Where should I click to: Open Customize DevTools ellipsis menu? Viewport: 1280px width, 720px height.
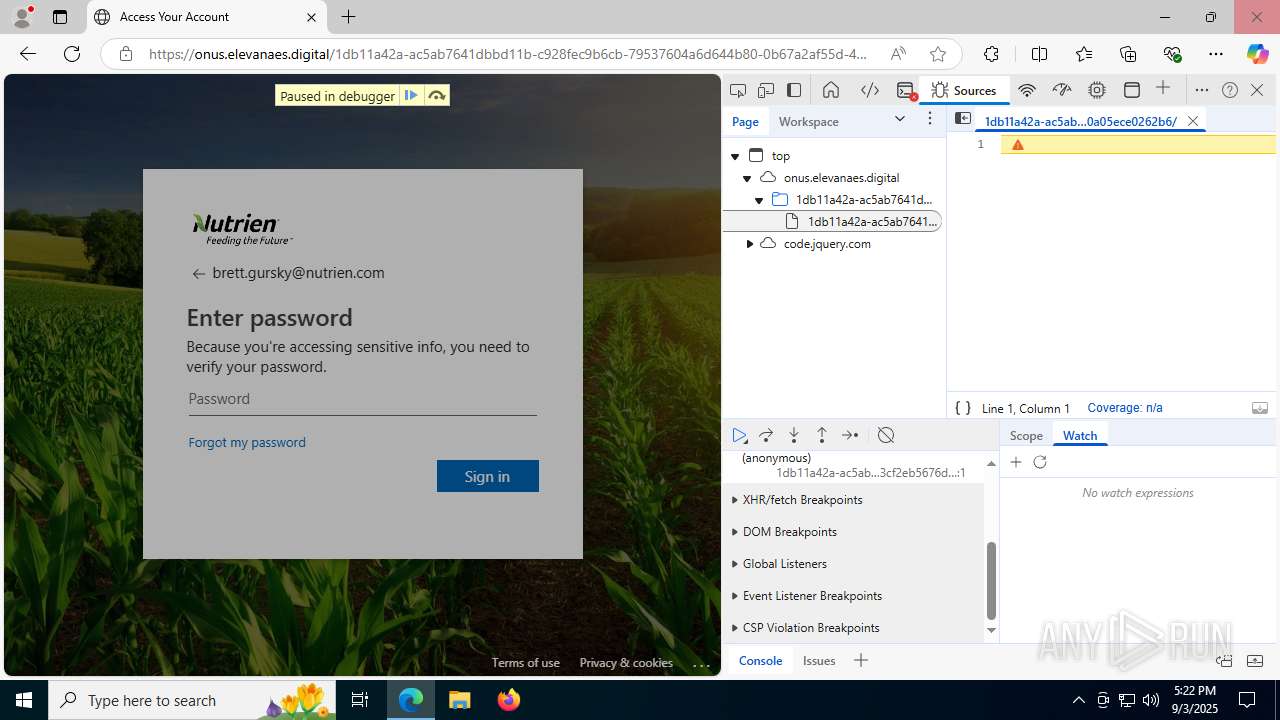click(1202, 90)
